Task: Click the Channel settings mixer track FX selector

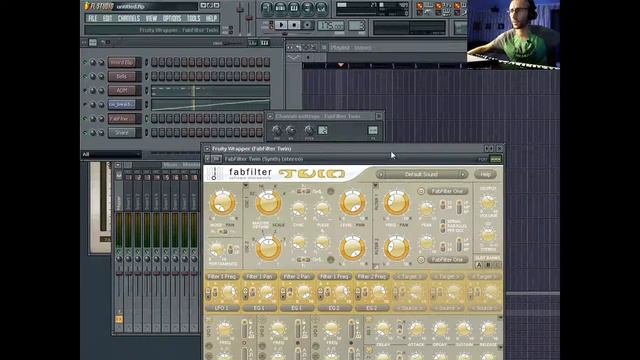Action: point(373,130)
